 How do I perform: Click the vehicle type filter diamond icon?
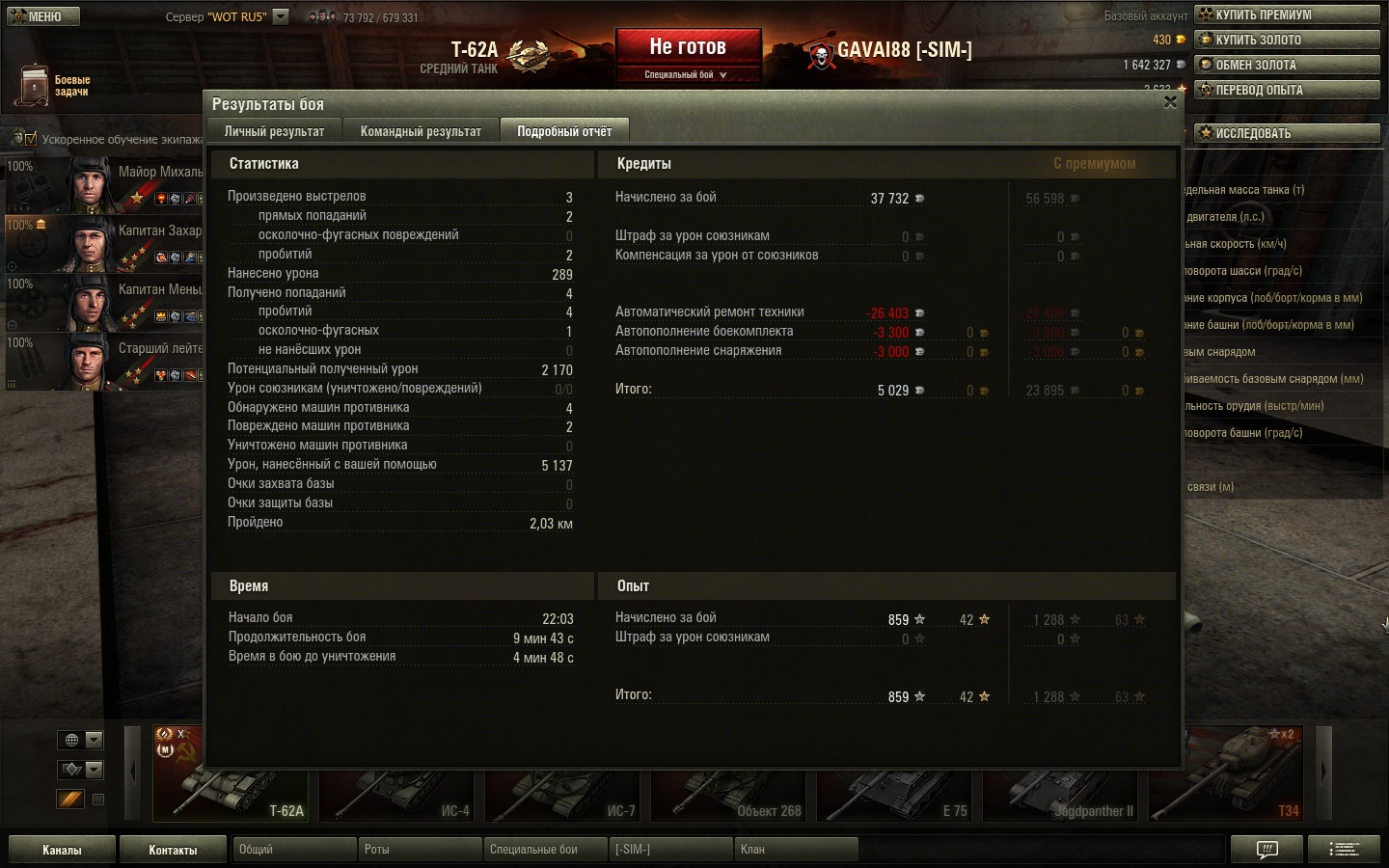click(x=70, y=770)
